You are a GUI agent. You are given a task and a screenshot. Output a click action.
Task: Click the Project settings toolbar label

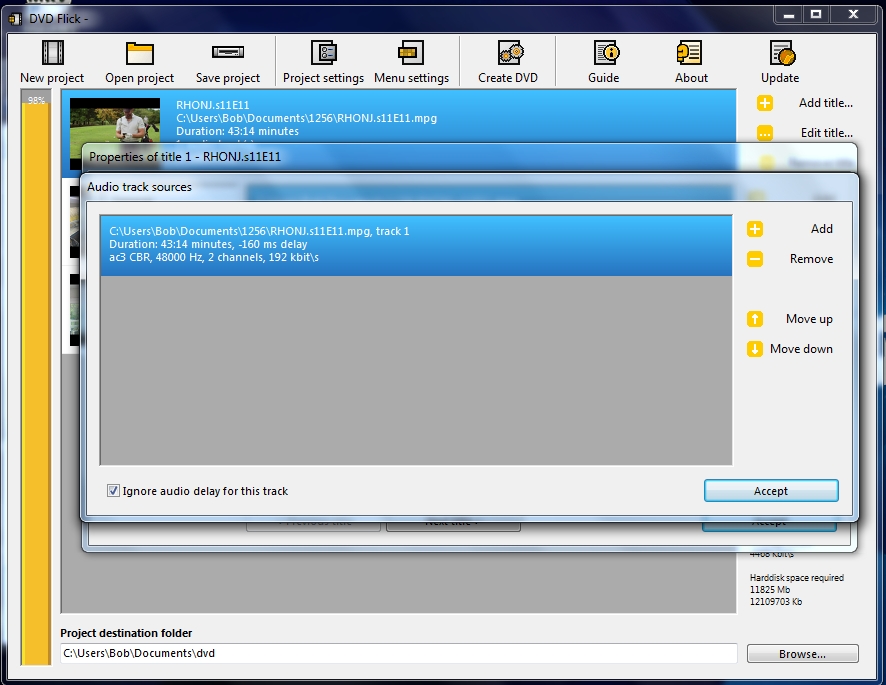pos(323,78)
